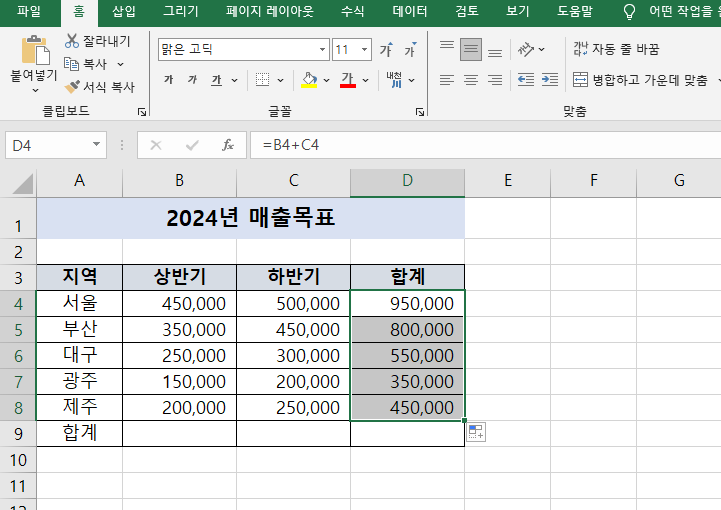Switch to the 페이지 레이아웃 tab
This screenshot has height=510, width=721.
pyautogui.click(x=269, y=11)
